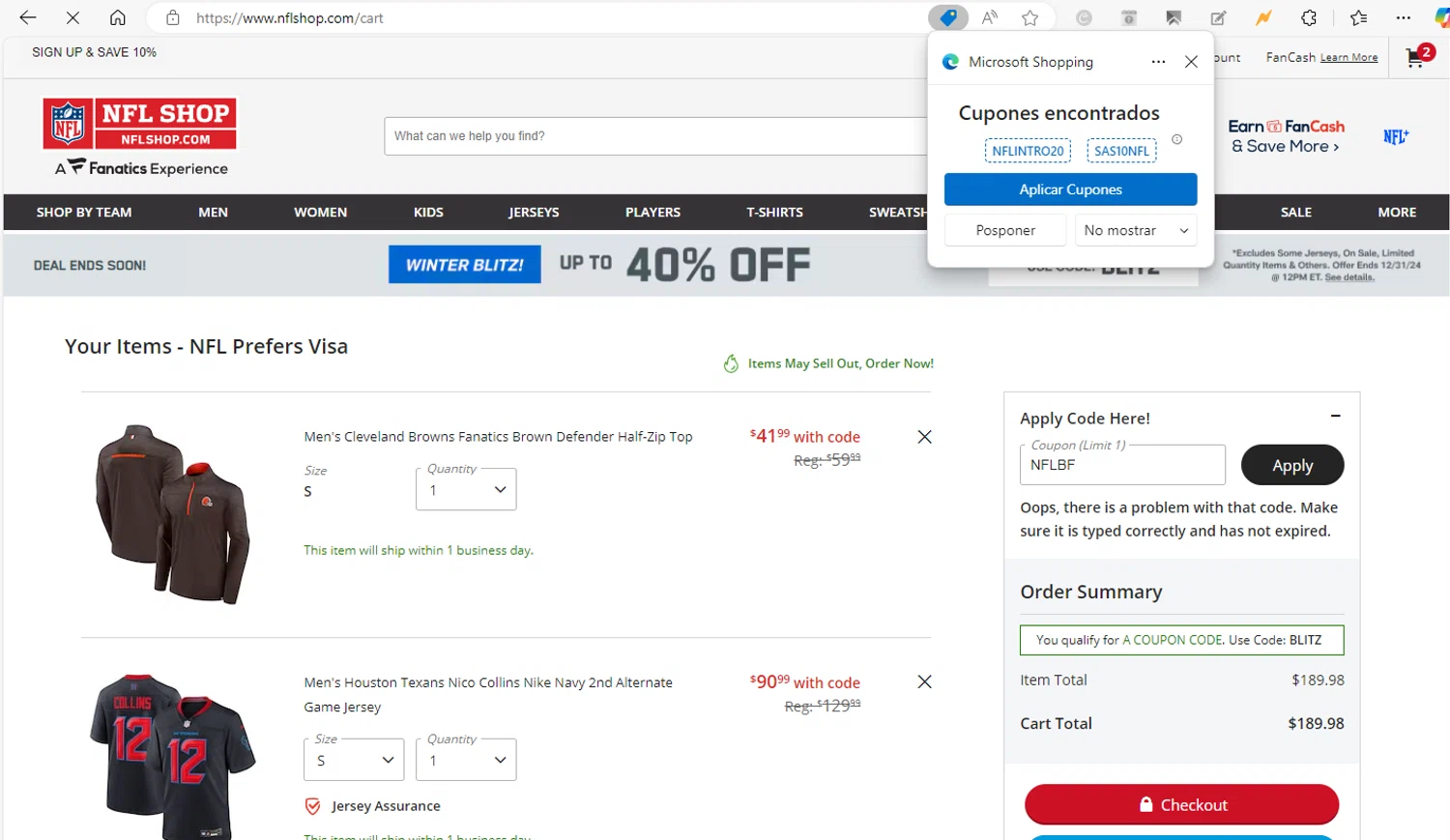1450x840 pixels.
Task: Select the NFLINTRO20 coupon code
Action: 1028,151
